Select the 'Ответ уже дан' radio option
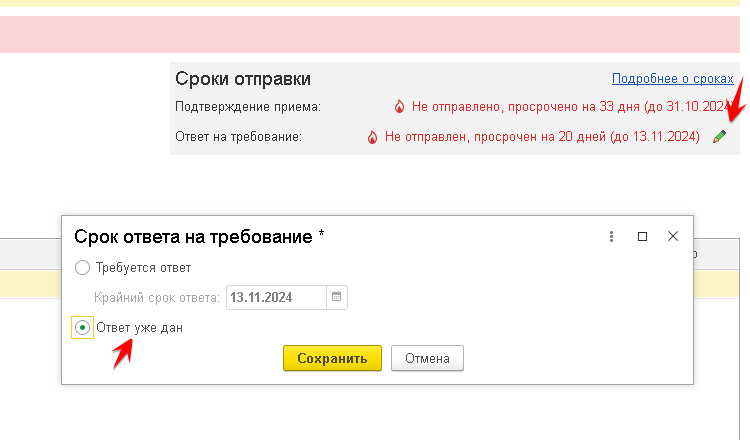750x440 pixels. (83, 328)
